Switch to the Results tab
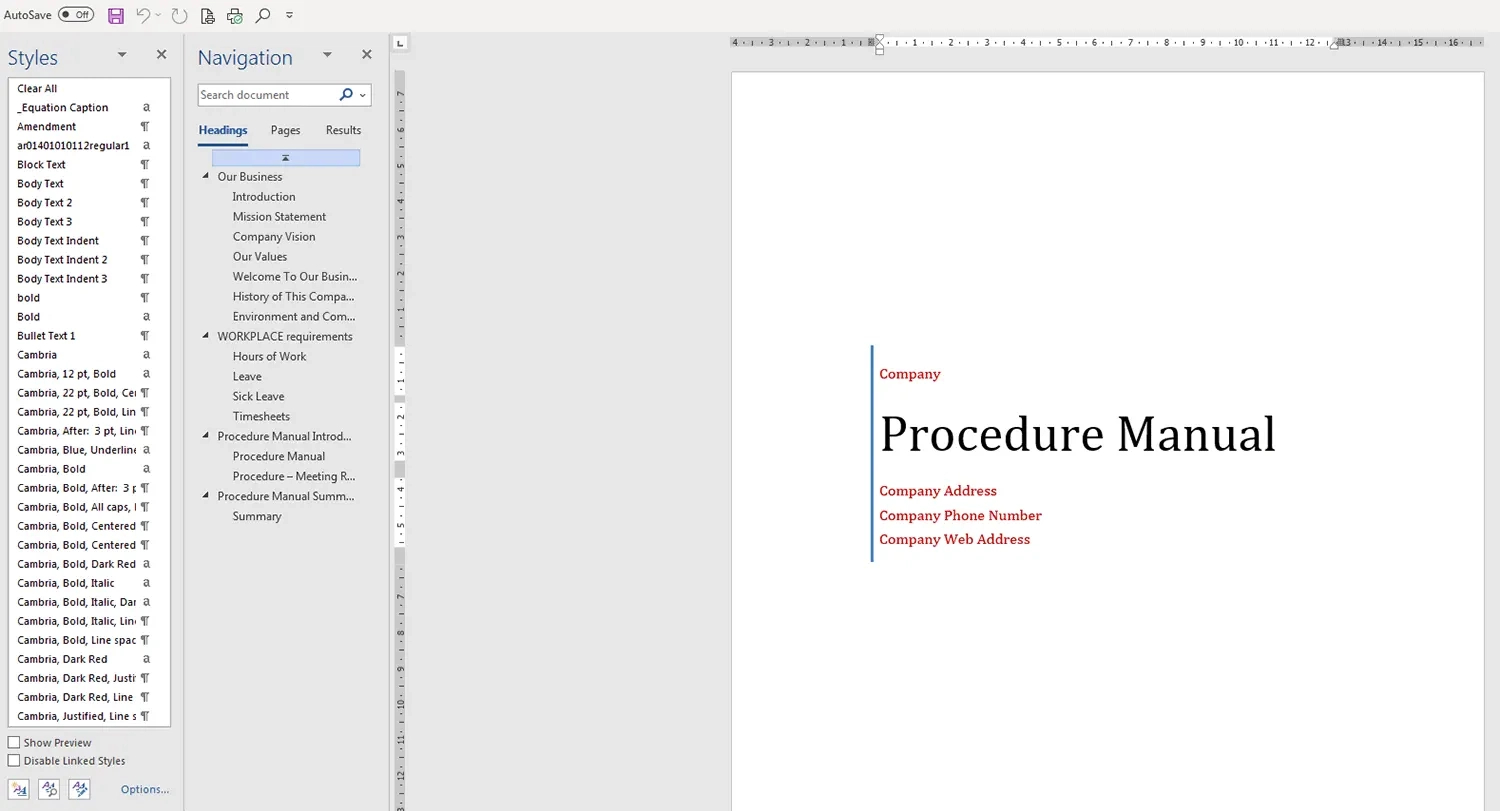 pyautogui.click(x=343, y=130)
